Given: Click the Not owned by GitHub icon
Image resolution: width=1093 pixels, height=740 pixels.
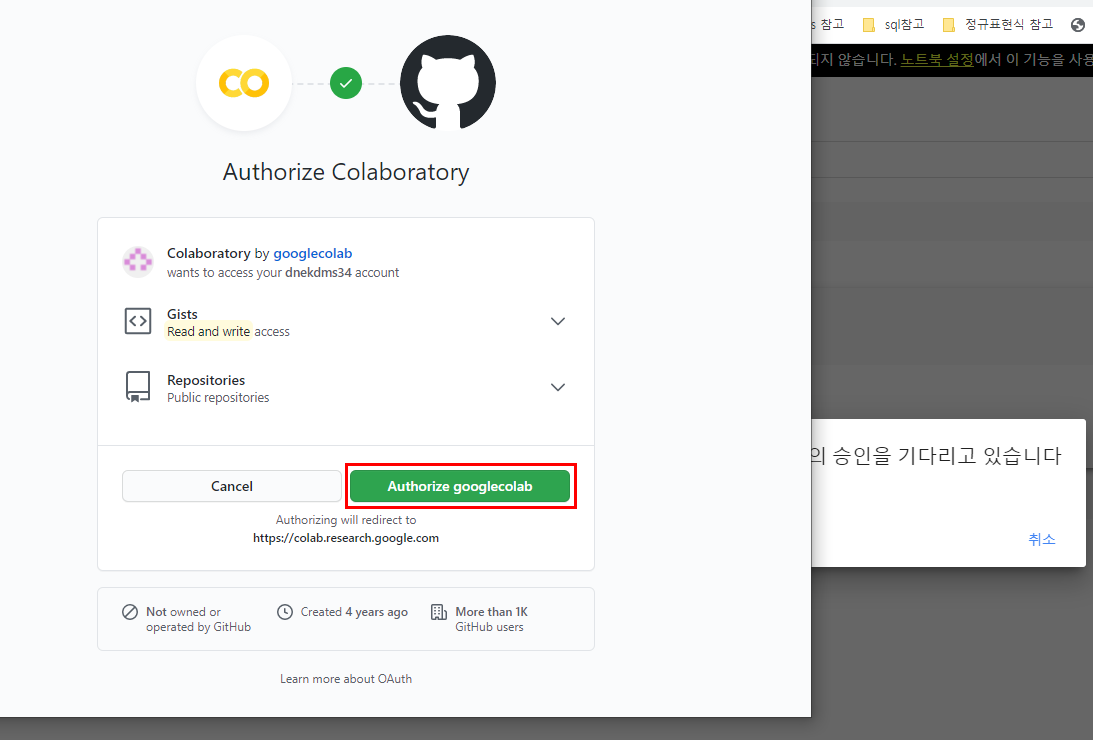Looking at the screenshot, I should coord(130,612).
